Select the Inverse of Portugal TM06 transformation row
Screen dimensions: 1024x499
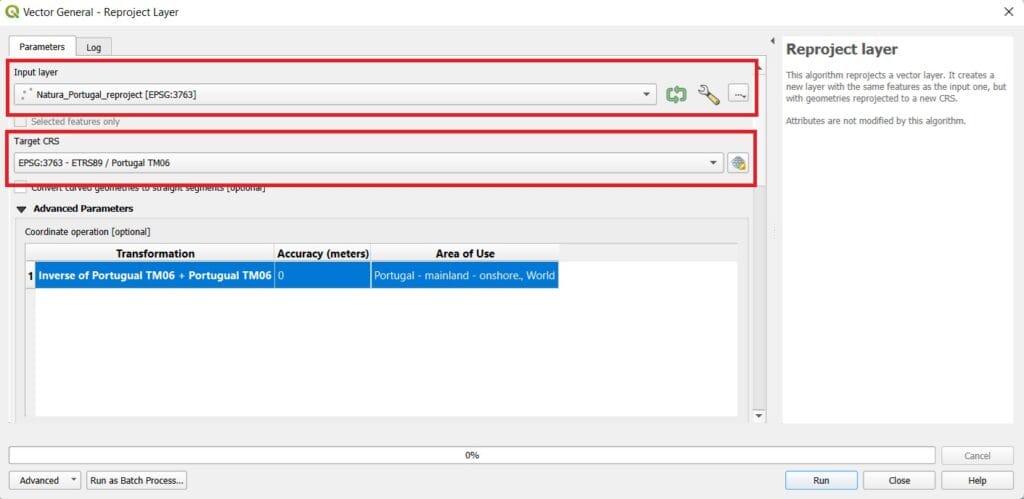[155, 276]
